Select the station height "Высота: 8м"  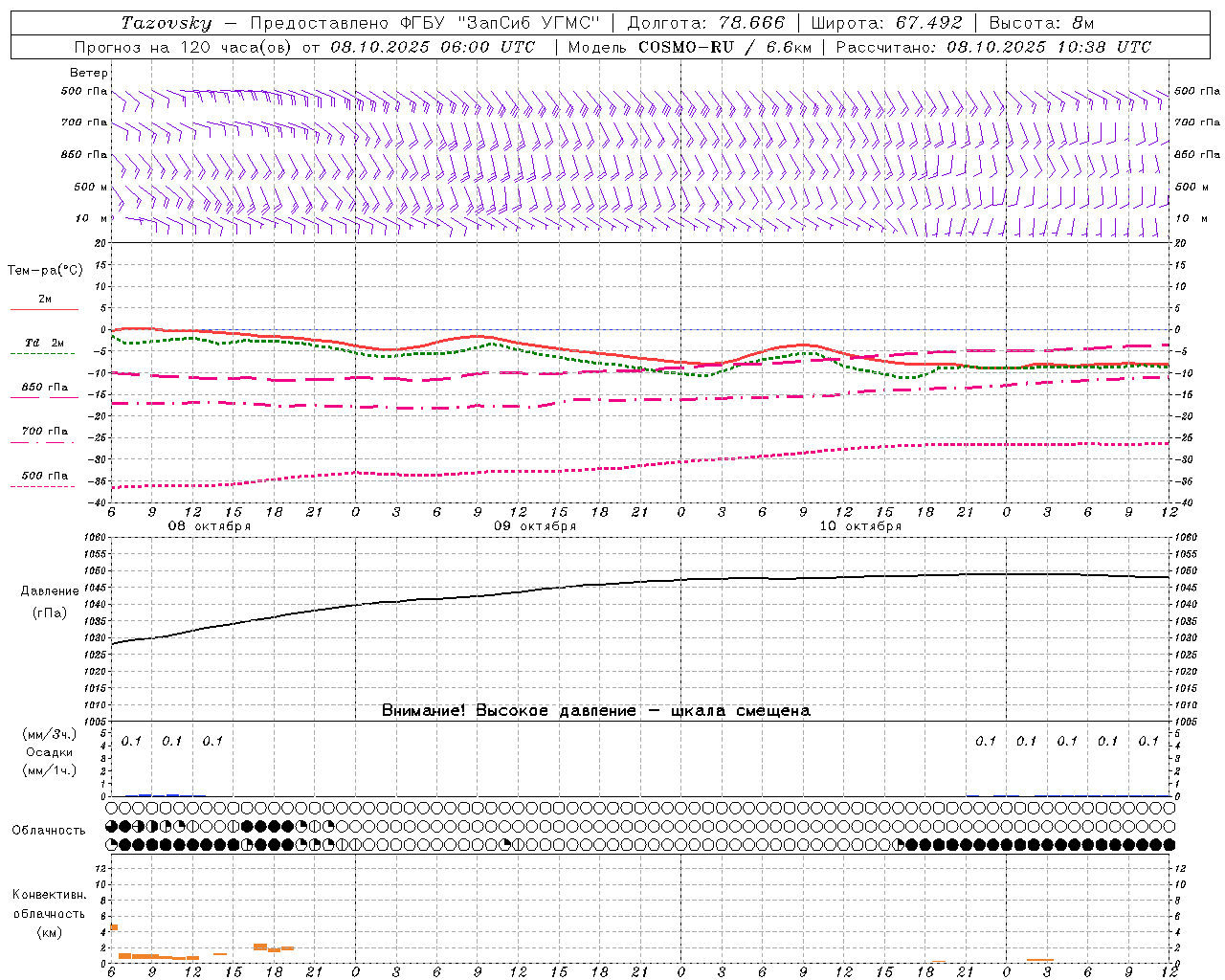1041,23
